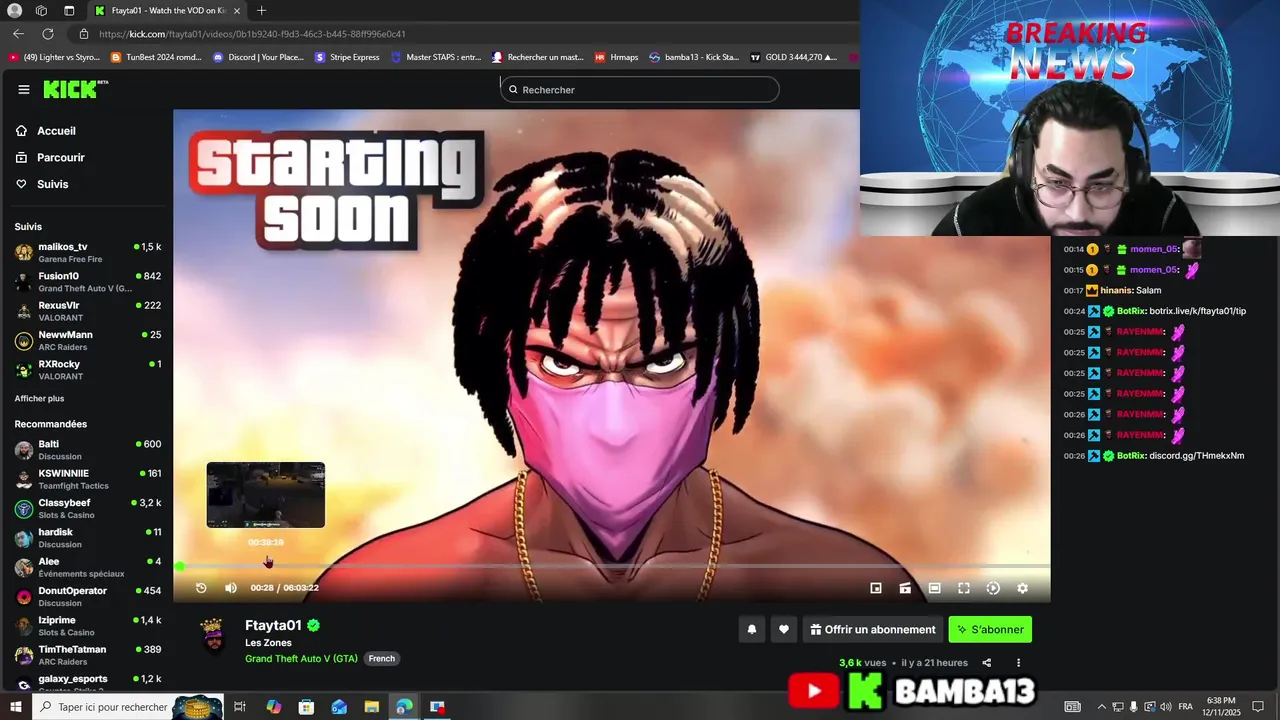Open the Ftayta01 channel name link
This screenshot has height=720, width=1280.
[273, 625]
